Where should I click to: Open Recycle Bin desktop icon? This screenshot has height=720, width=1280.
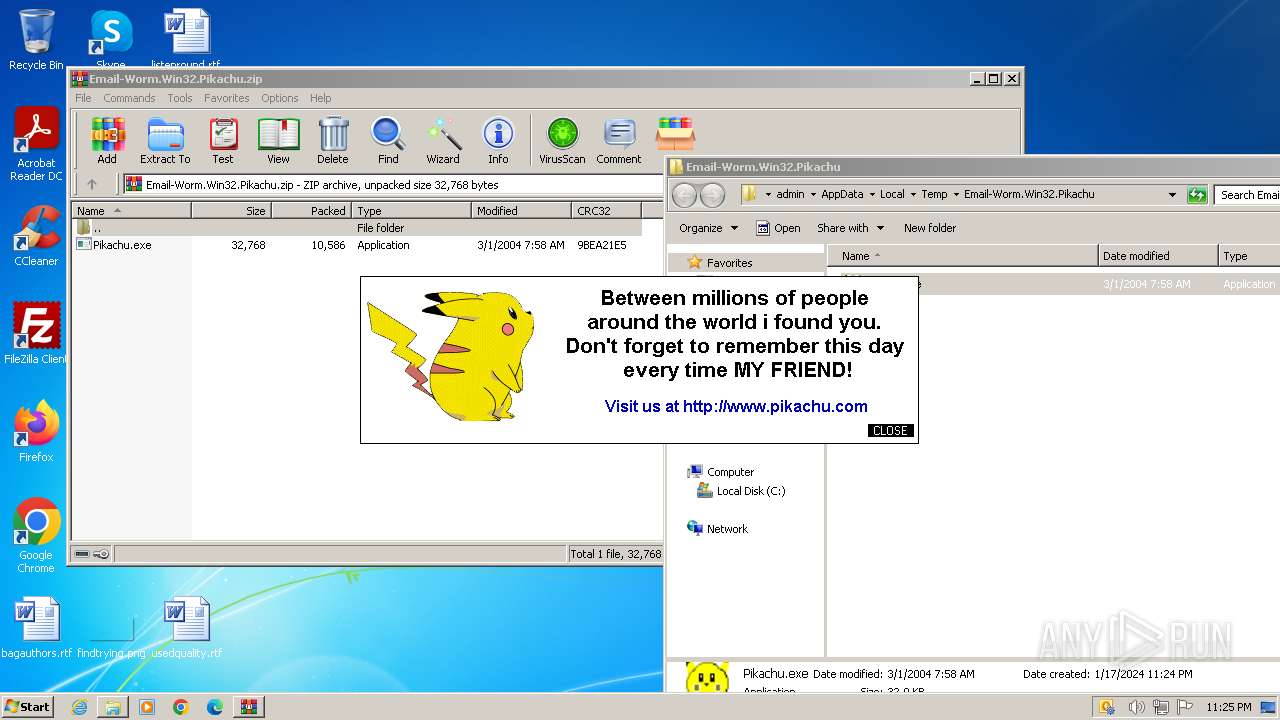tap(36, 40)
